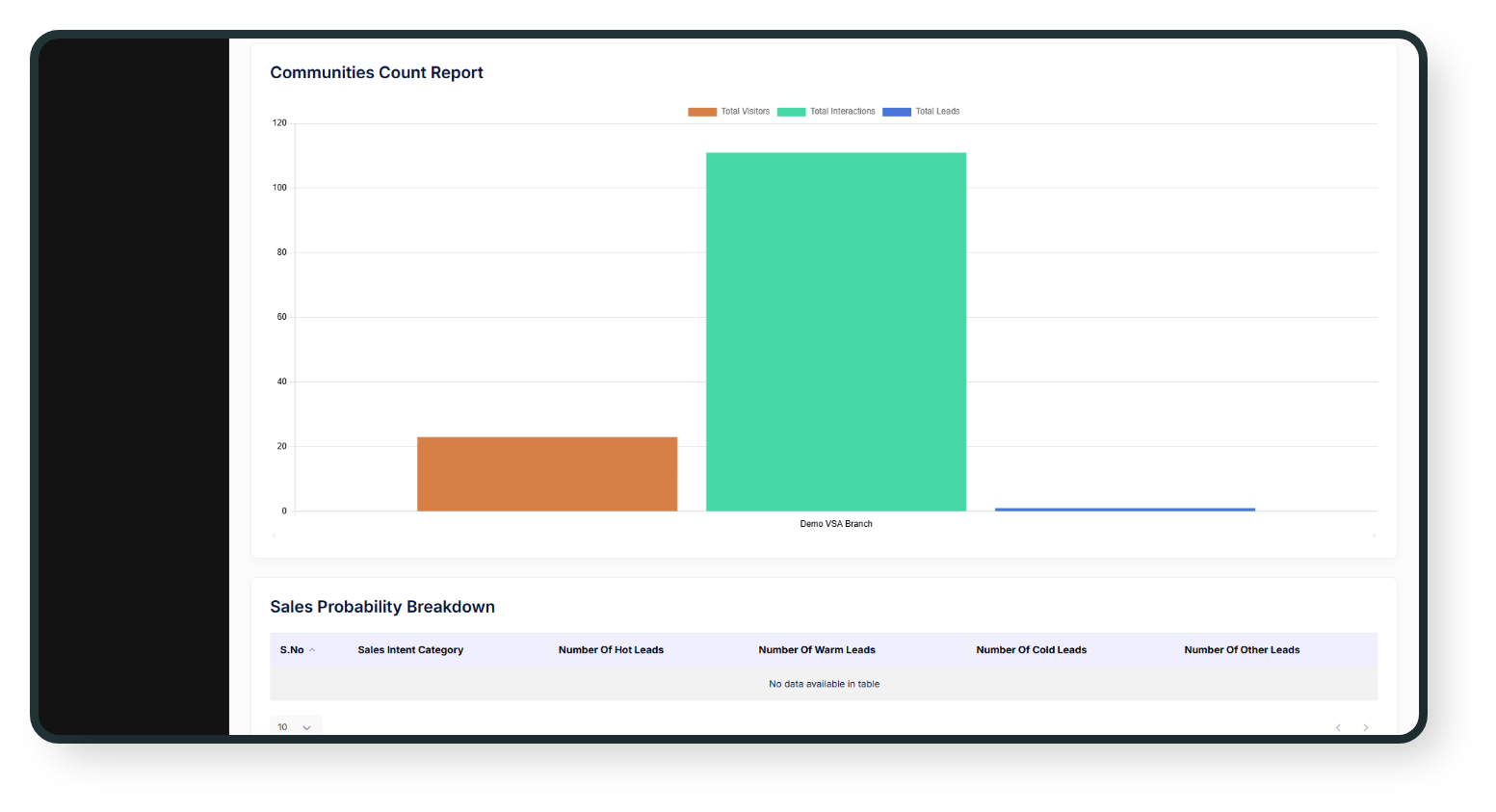Click the blue Total Leads legend swatch

point(896,112)
